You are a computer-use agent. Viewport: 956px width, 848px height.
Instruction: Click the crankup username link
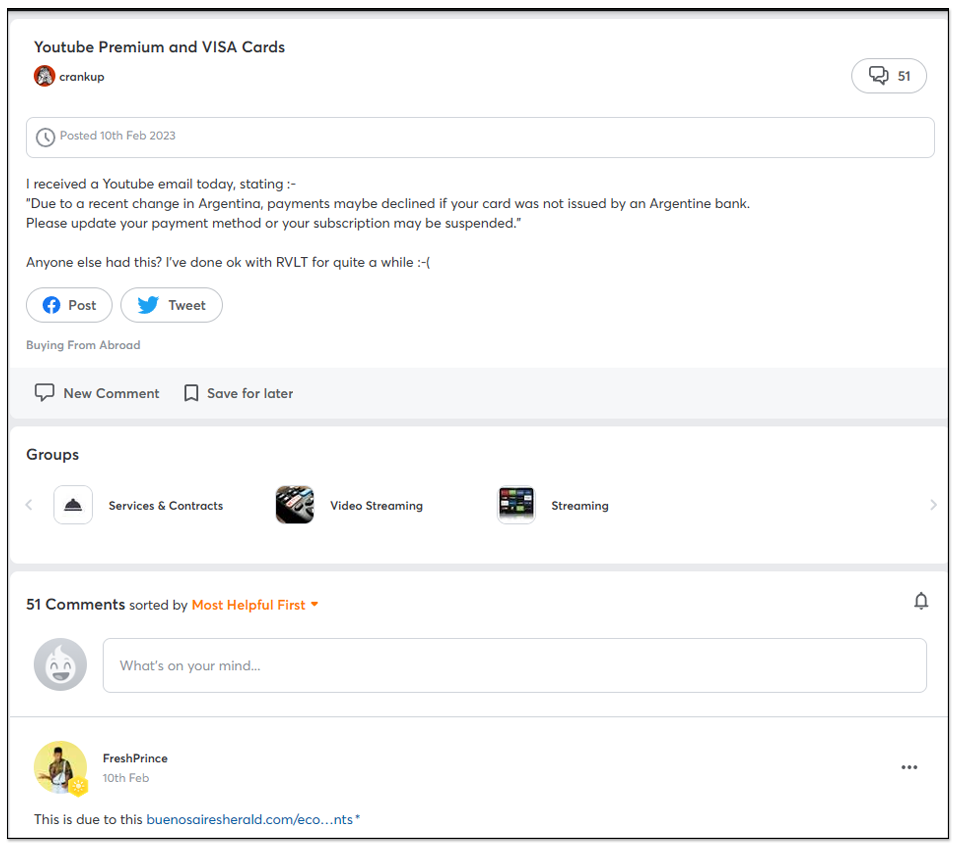click(81, 77)
